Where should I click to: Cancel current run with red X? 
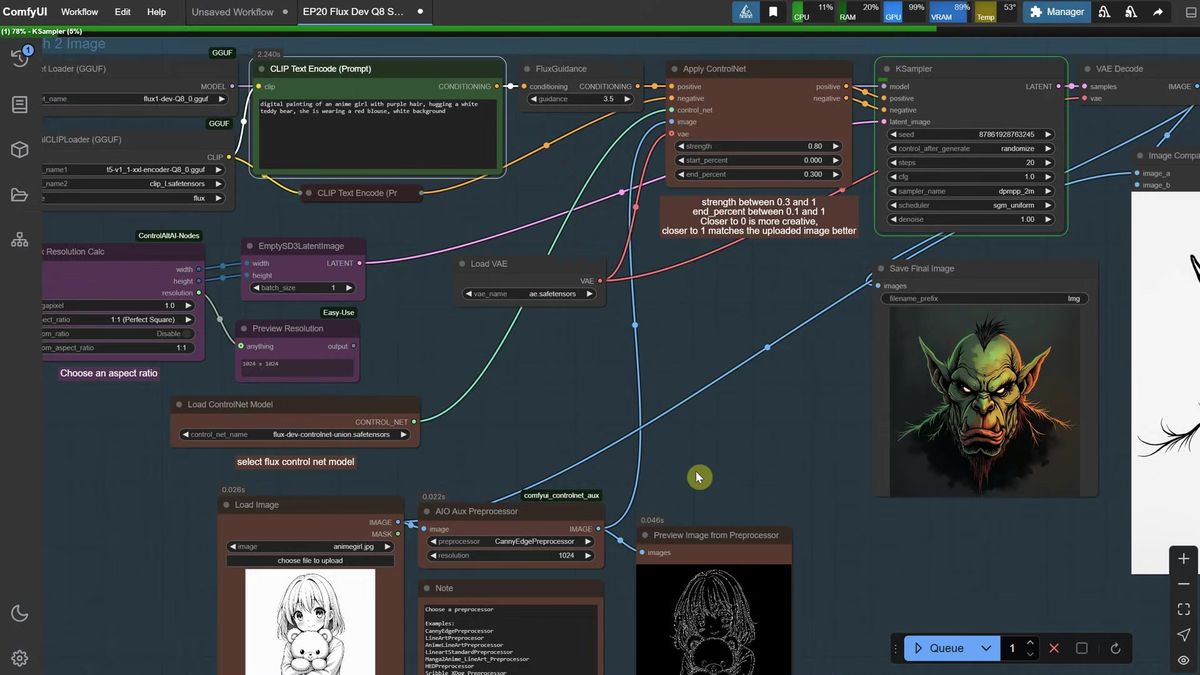(x=1054, y=648)
